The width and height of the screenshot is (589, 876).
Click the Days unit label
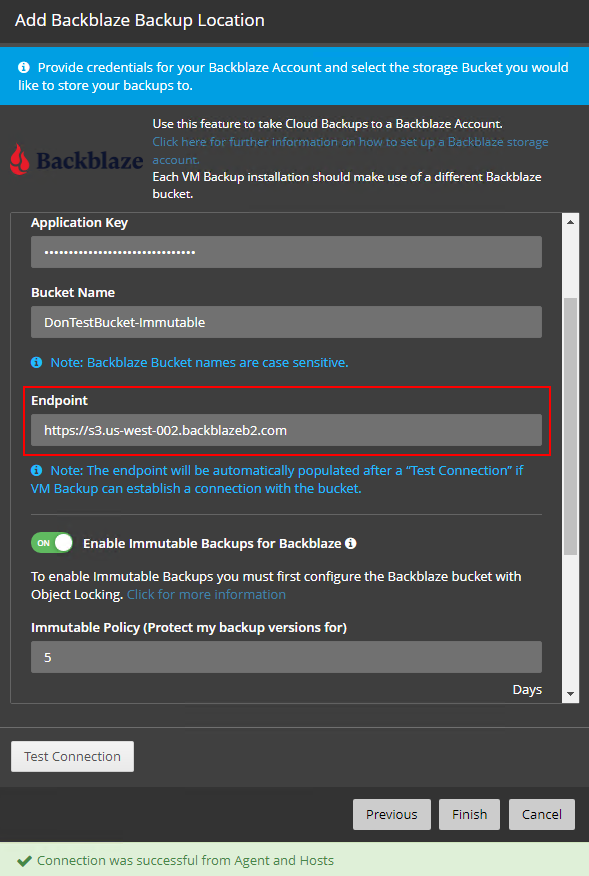[527, 689]
